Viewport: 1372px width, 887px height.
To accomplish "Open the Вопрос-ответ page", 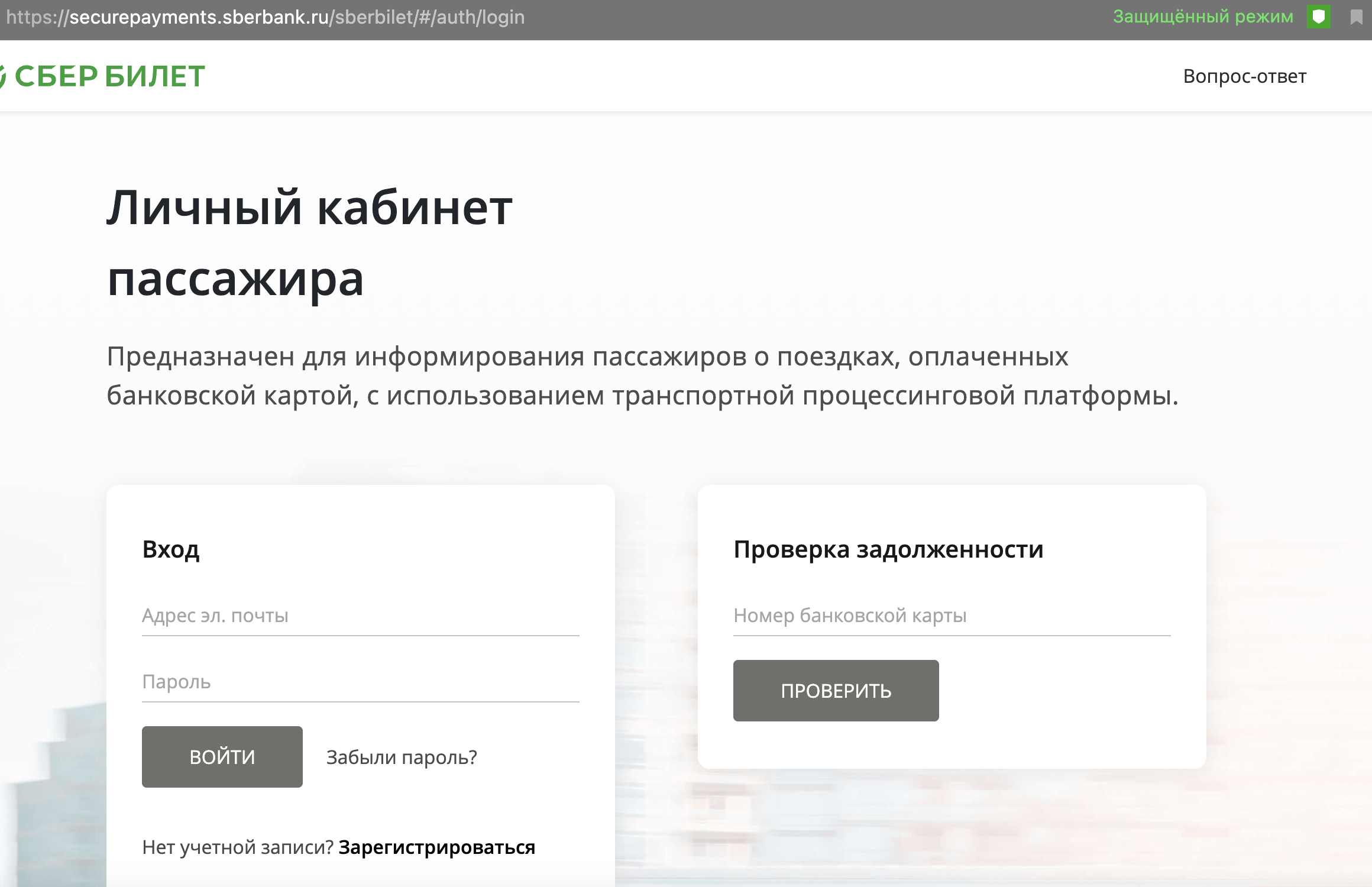I will coord(1244,76).
